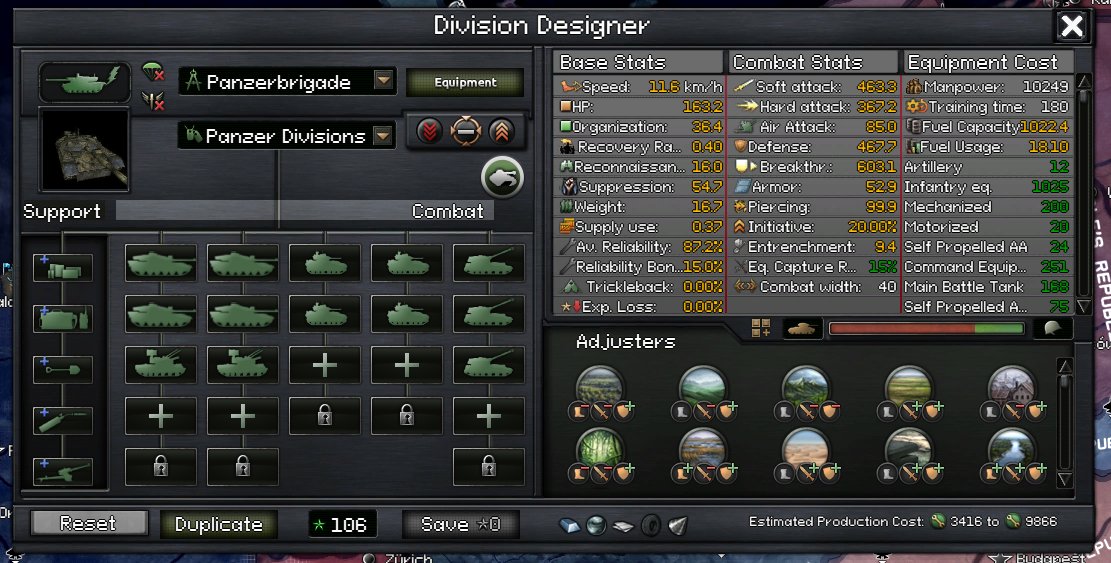Click the red and green balance bar

coord(927,329)
